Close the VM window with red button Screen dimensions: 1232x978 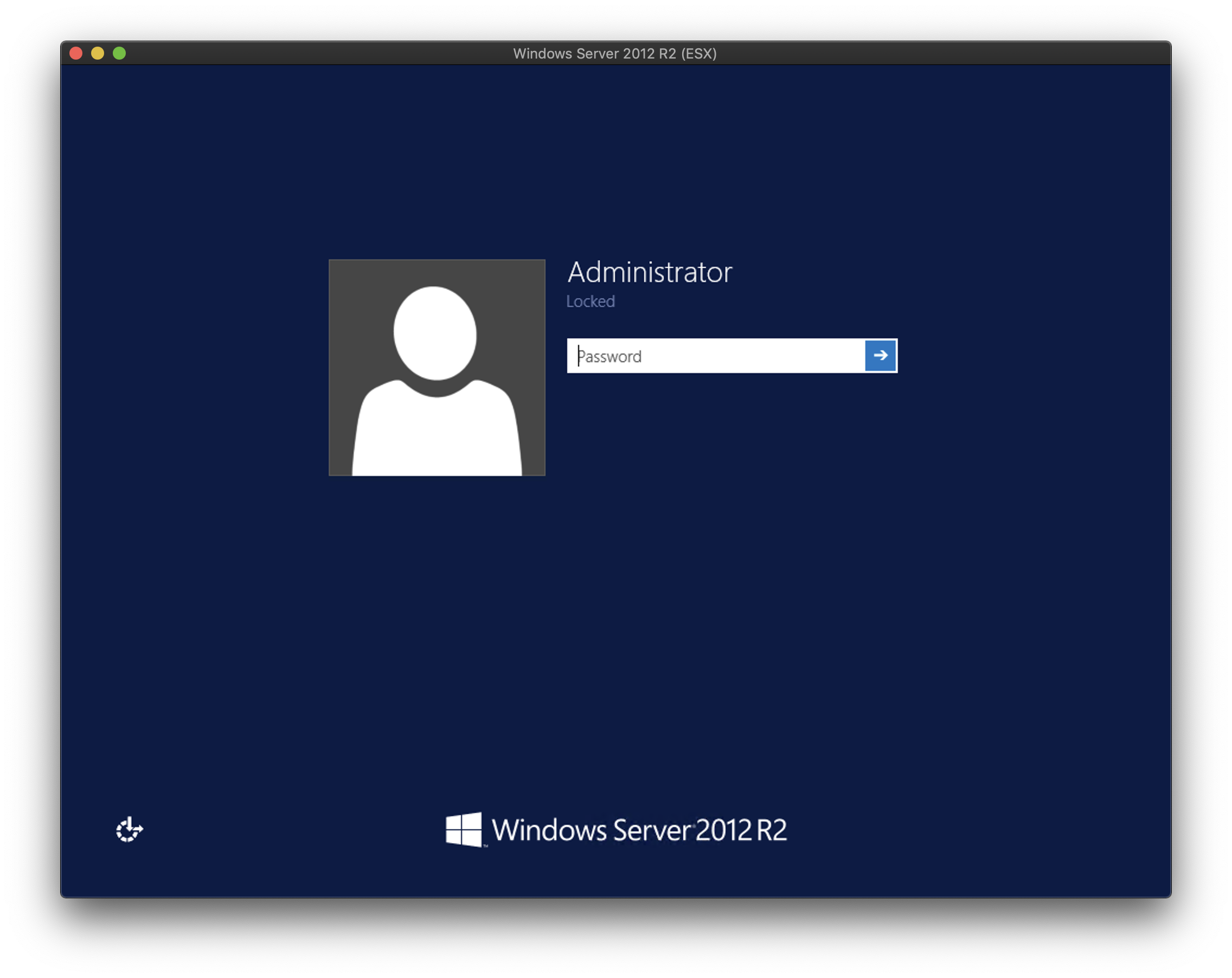[x=76, y=53]
